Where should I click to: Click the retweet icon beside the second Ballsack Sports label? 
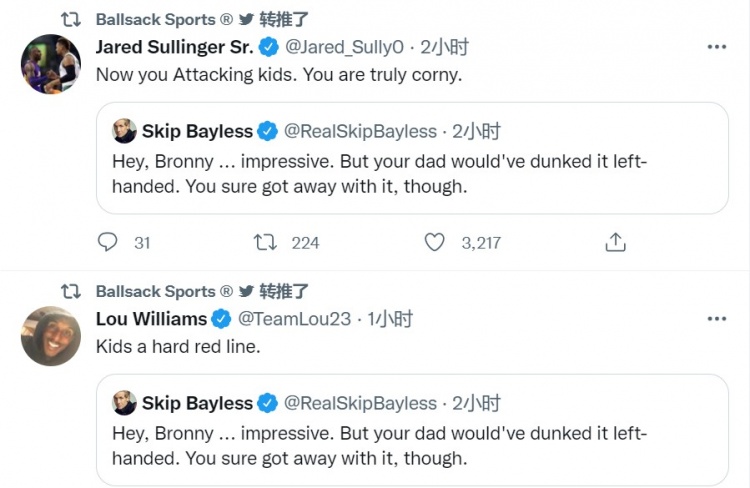[70, 291]
